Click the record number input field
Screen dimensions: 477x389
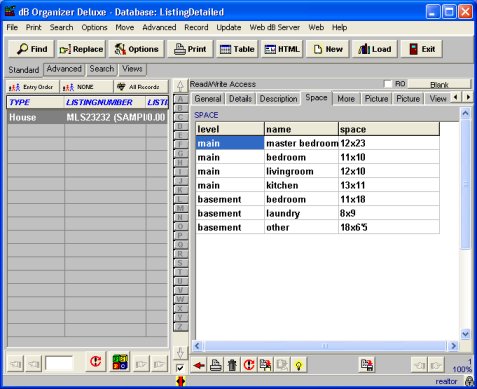(x=59, y=363)
